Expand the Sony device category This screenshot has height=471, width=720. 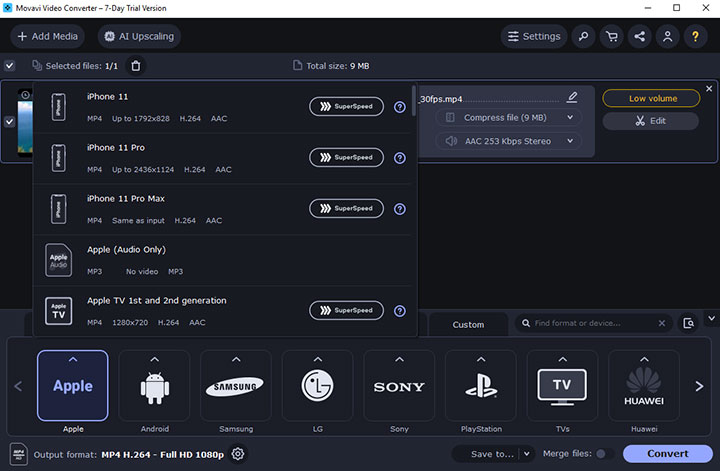pyautogui.click(x=399, y=386)
